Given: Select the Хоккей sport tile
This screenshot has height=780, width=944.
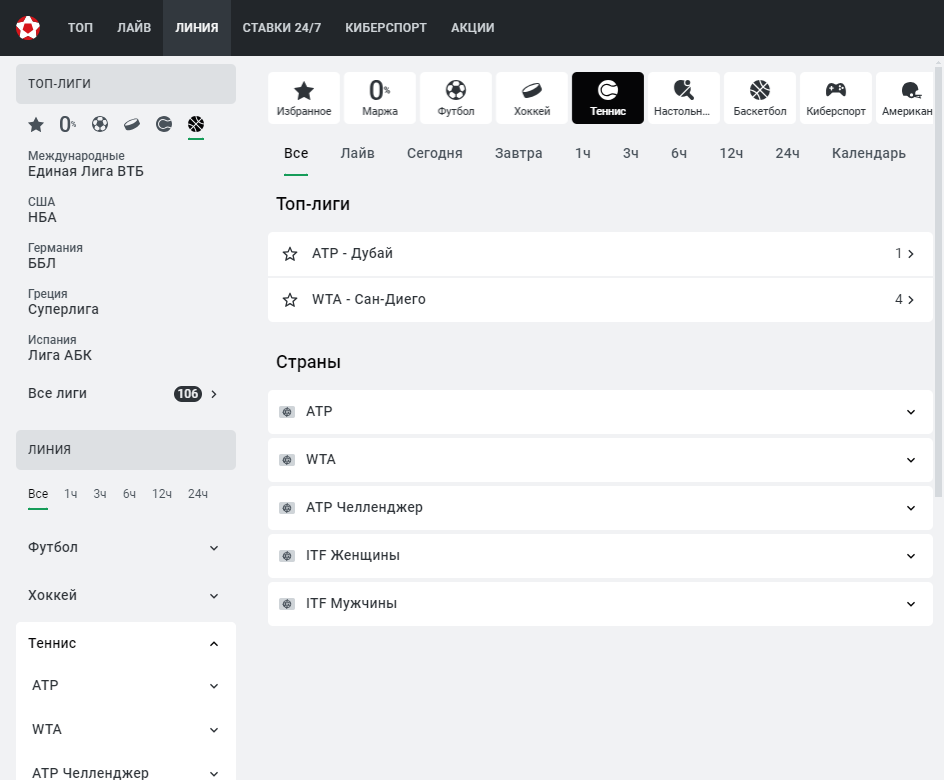Looking at the screenshot, I should pyautogui.click(x=532, y=98).
